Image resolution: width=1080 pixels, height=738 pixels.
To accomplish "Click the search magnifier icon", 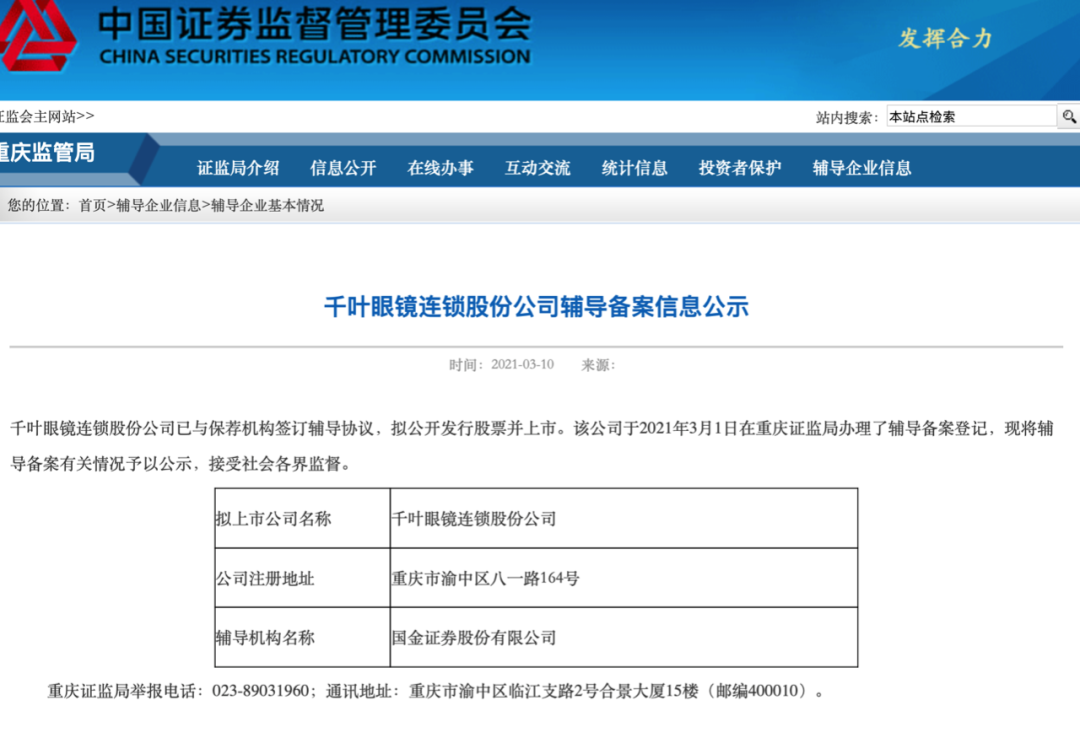I will point(1068,116).
